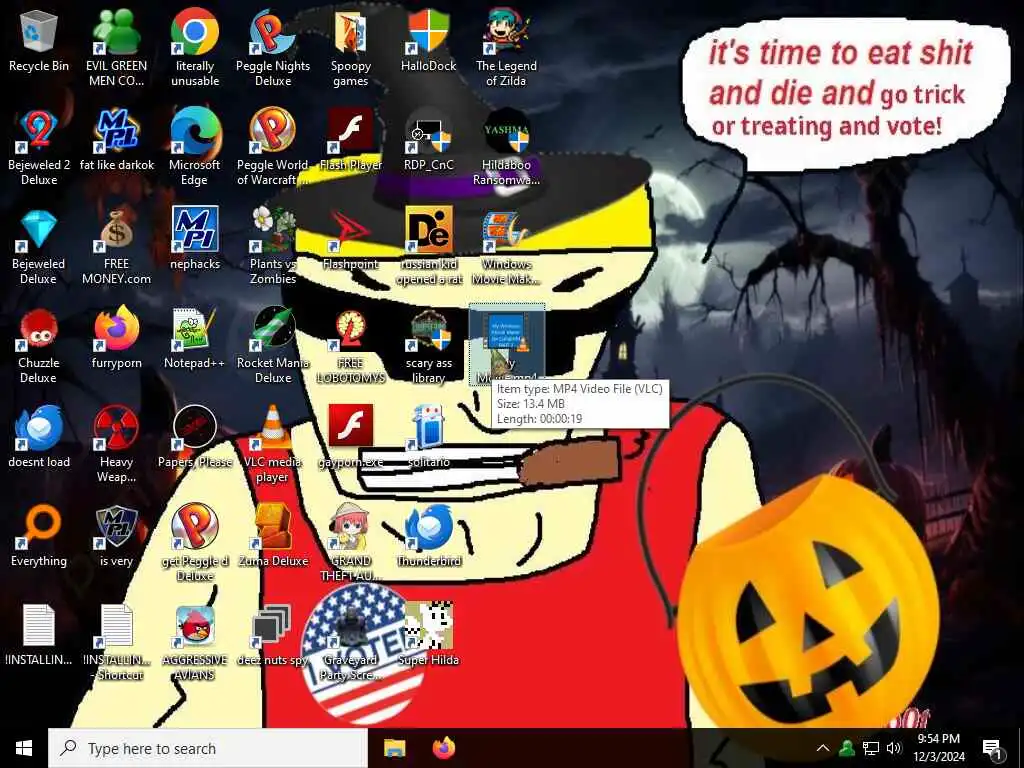Select the Heavy Weapon radiation icon
The width and height of the screenshot is (1024, 768).
pos(116,428)
